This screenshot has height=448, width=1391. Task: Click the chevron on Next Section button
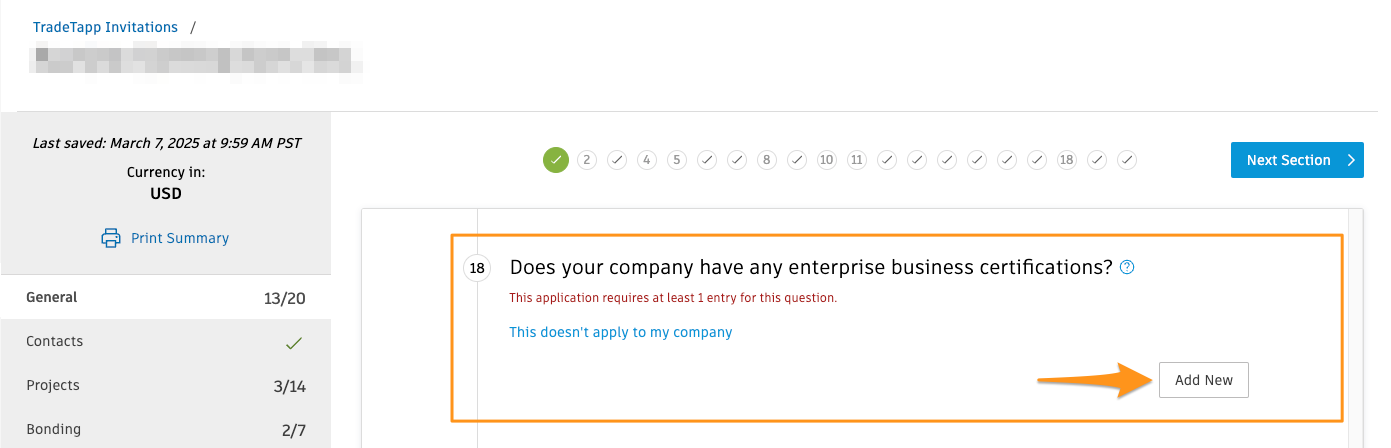1351,160
